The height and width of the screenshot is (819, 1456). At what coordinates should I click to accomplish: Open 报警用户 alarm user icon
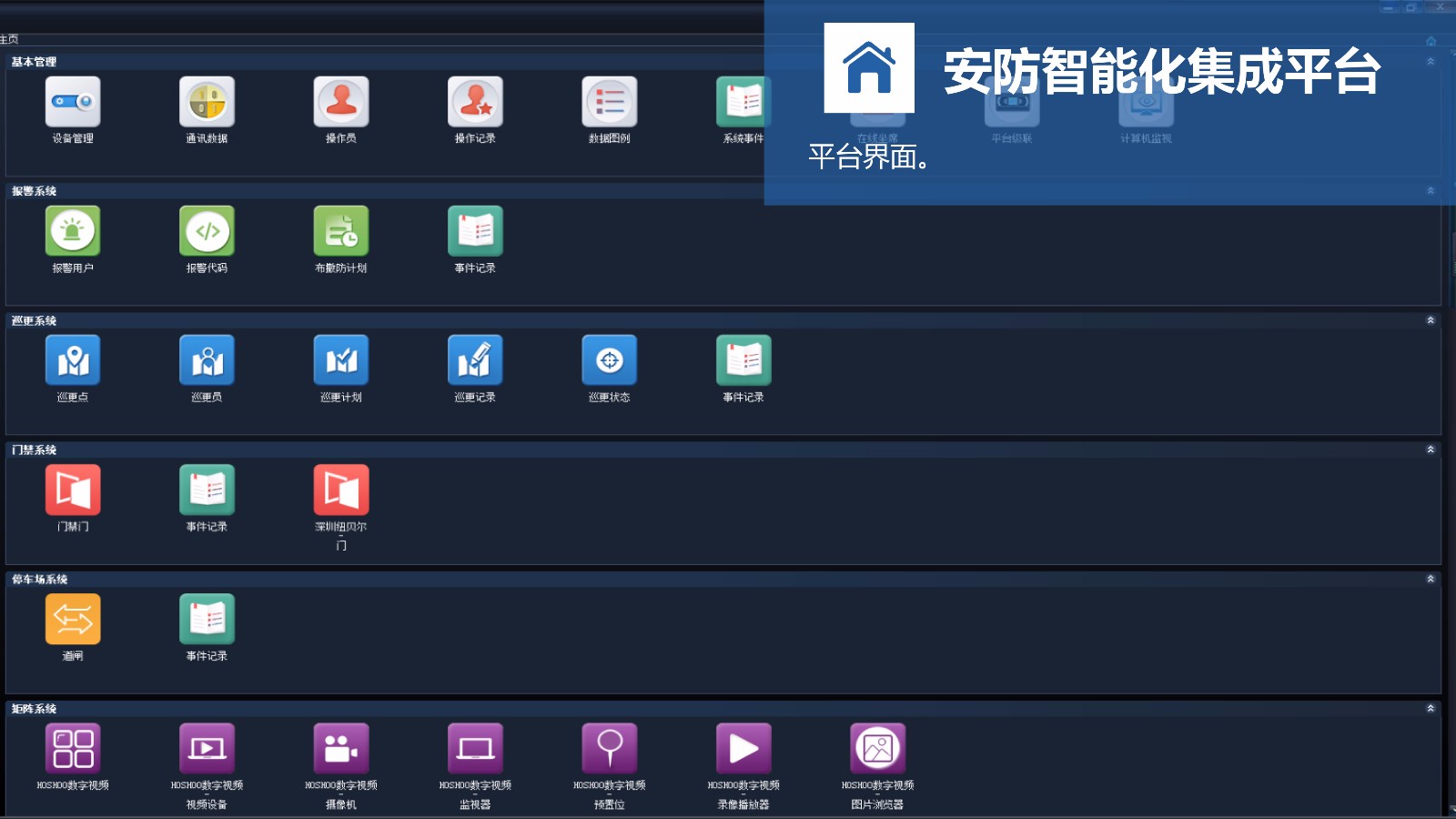pyautogui.click(x=73, y=231)
